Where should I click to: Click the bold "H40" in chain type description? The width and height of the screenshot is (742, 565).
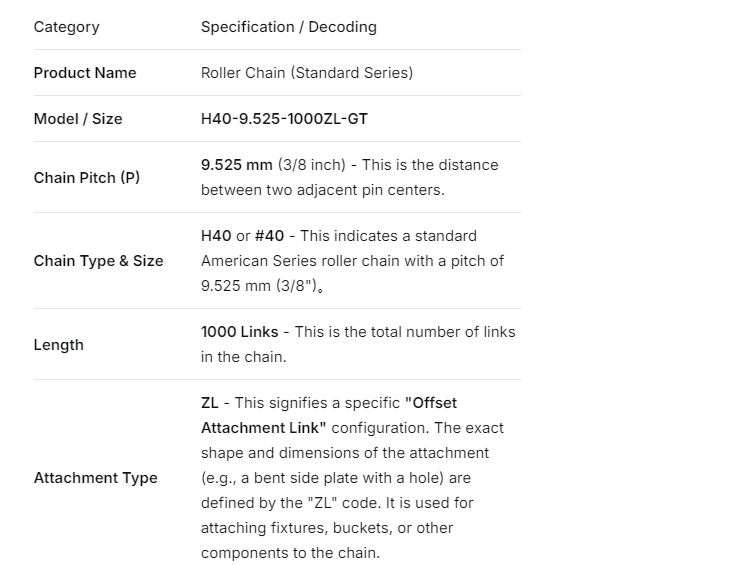coord(216,236)
